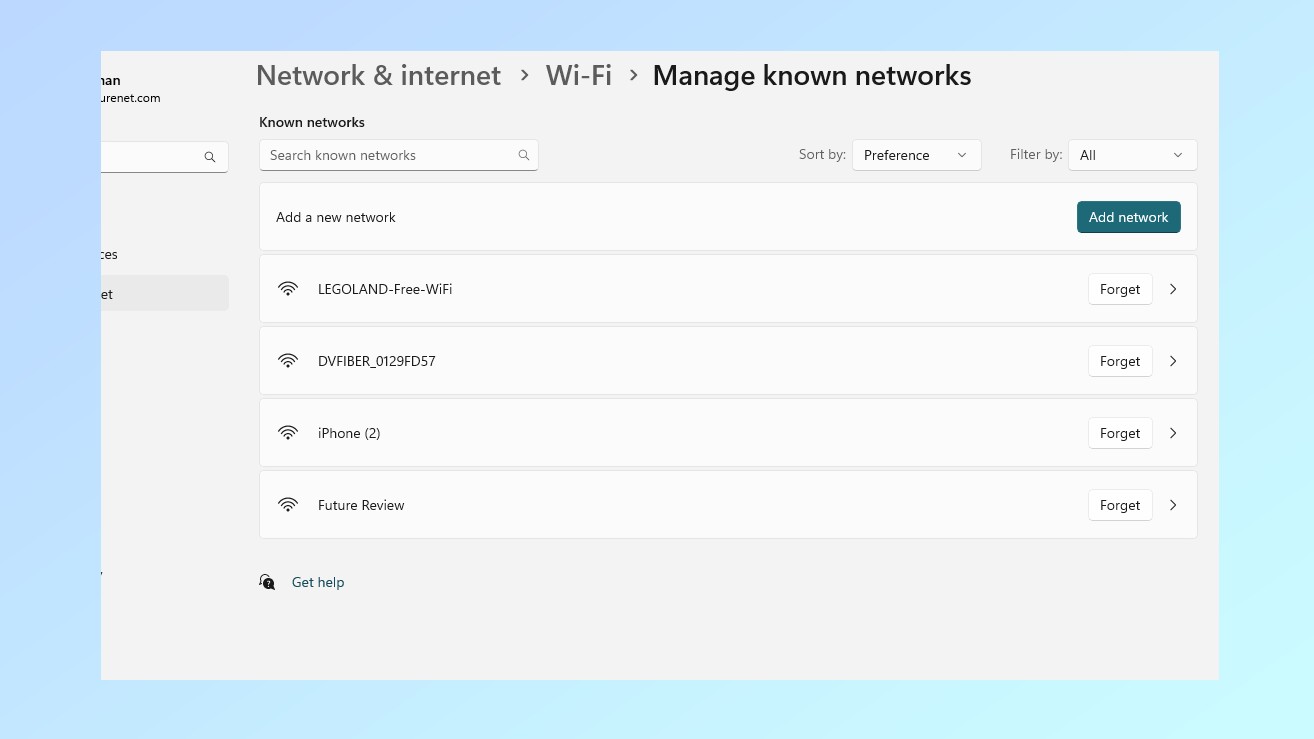1314x739 pixels.
Task: Forget the LEGOLAND-Free-WiFi network
Action: point(1119,288)
